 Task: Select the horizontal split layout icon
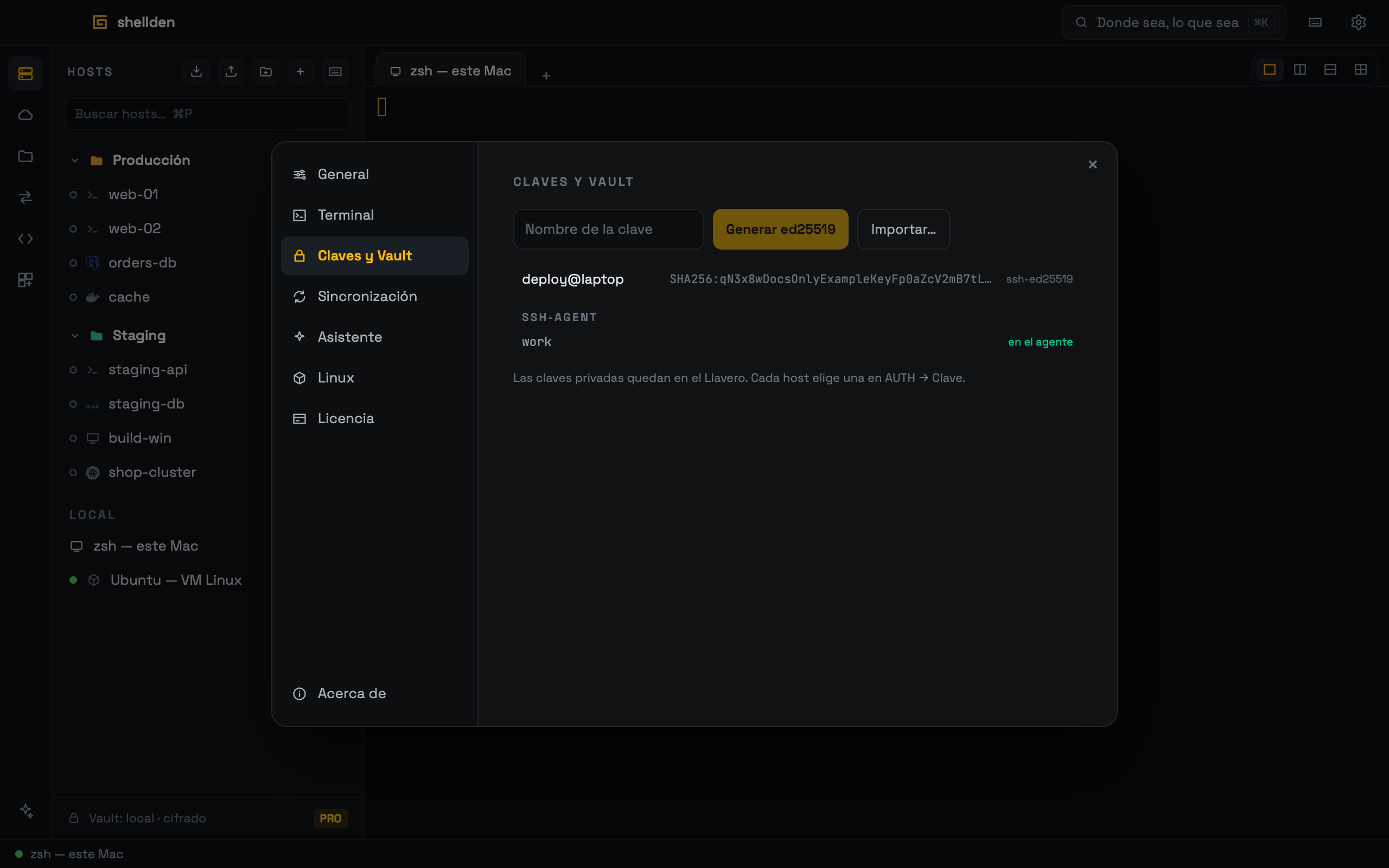(1330, 69)
